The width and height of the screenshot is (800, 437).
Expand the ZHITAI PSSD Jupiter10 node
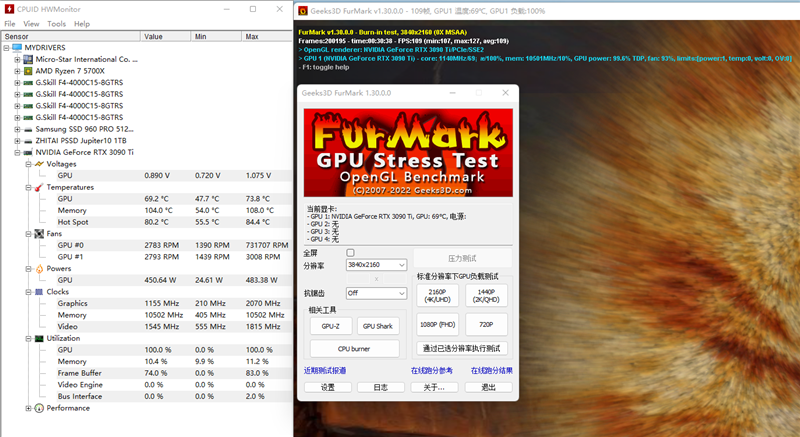point(17,141)
